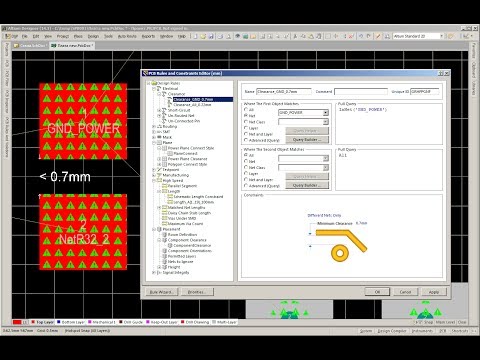Expand the Signal Integrity tree node
Image resolution: width=480 pixels, height=360 pixels.
154,273
